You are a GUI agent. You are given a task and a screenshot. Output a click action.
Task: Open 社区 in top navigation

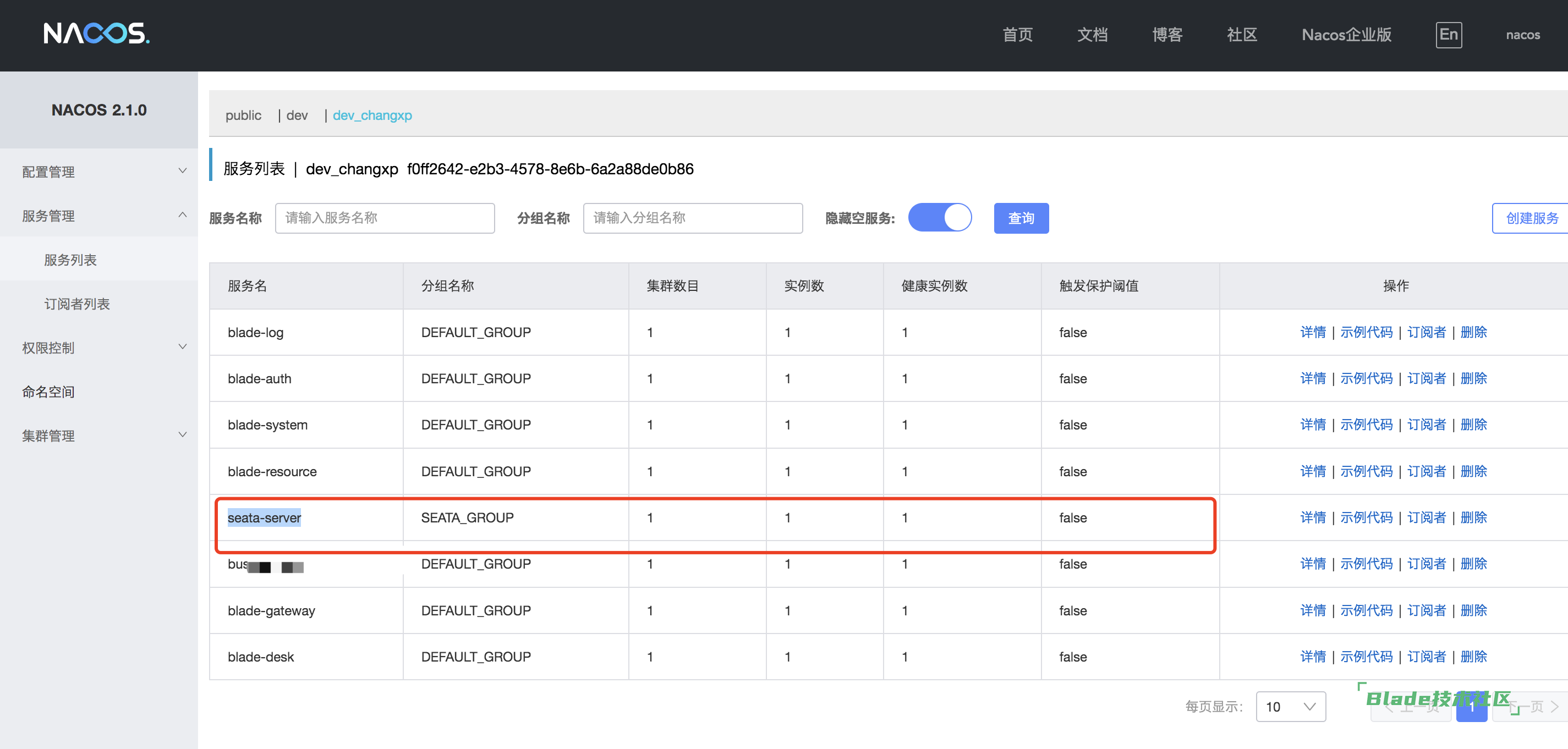(x=1242, y=35)
